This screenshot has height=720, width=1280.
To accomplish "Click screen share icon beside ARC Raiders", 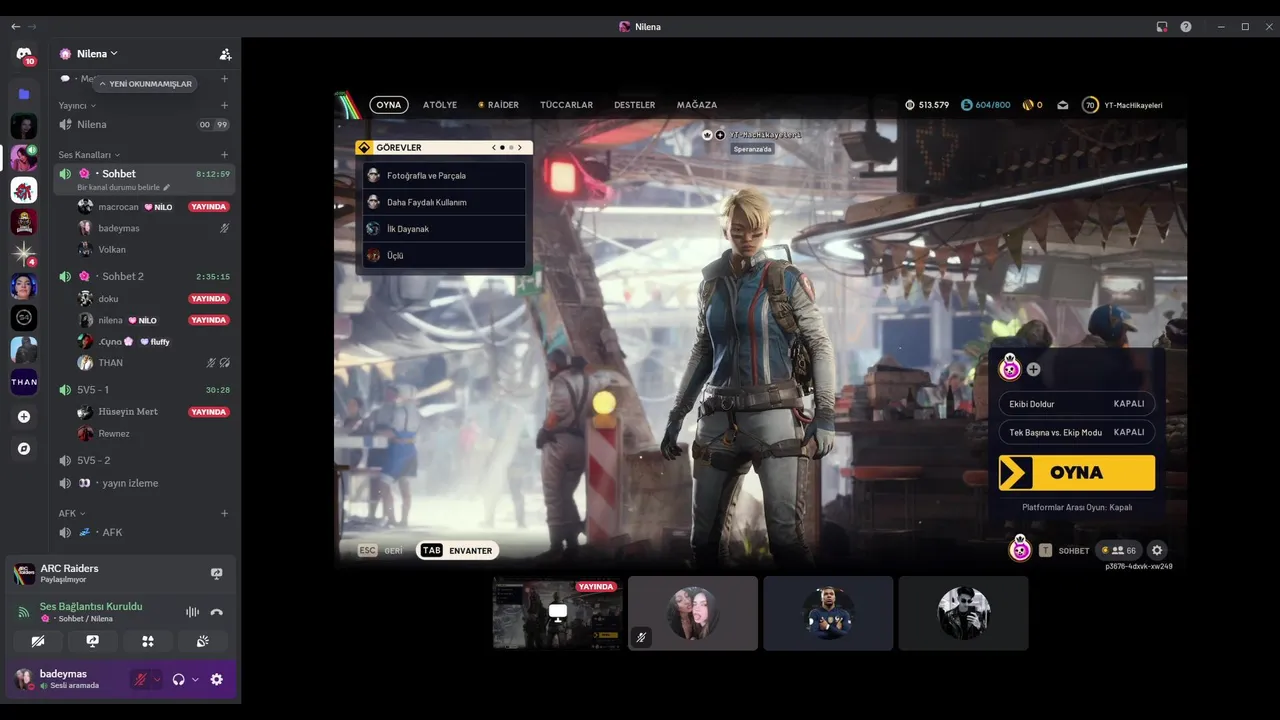I will click(216, 573).
